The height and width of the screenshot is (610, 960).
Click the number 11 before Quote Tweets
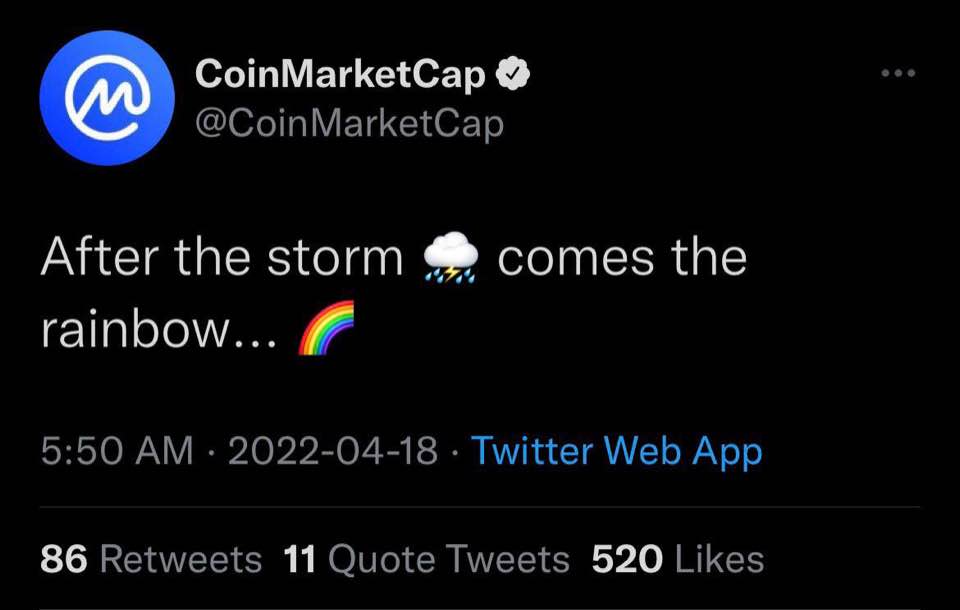tap(300, 560)
